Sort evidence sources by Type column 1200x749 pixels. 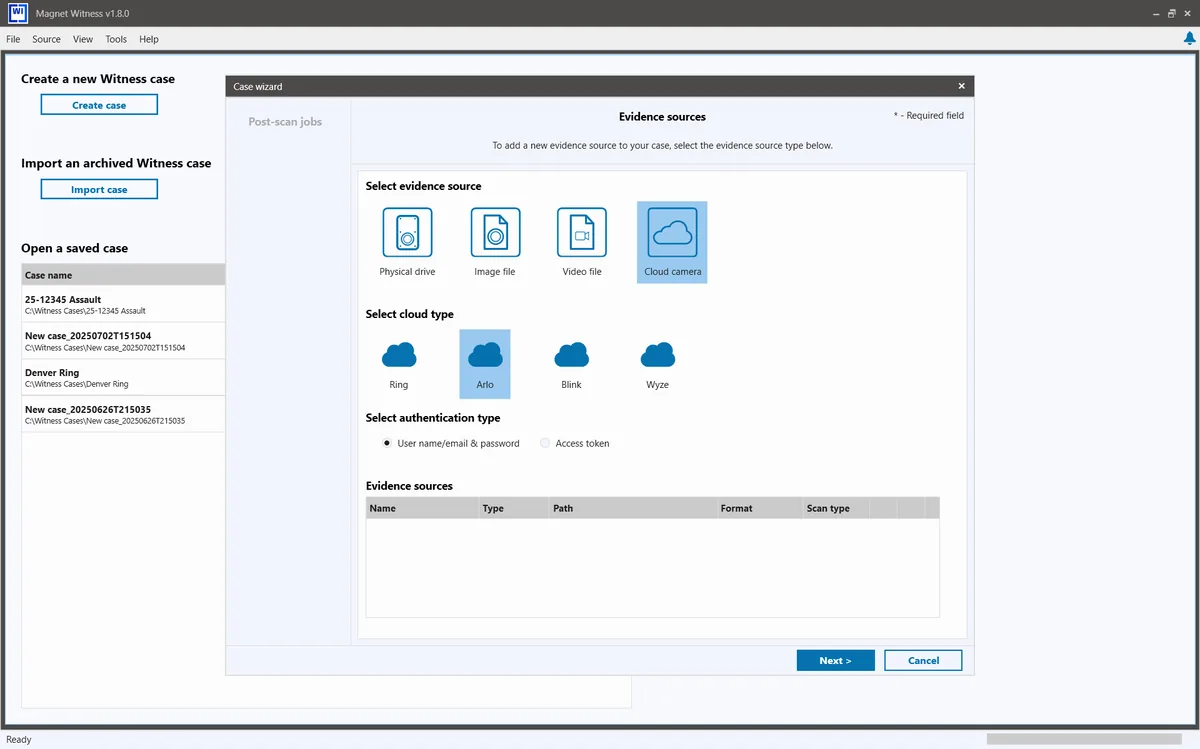[513, 508]
